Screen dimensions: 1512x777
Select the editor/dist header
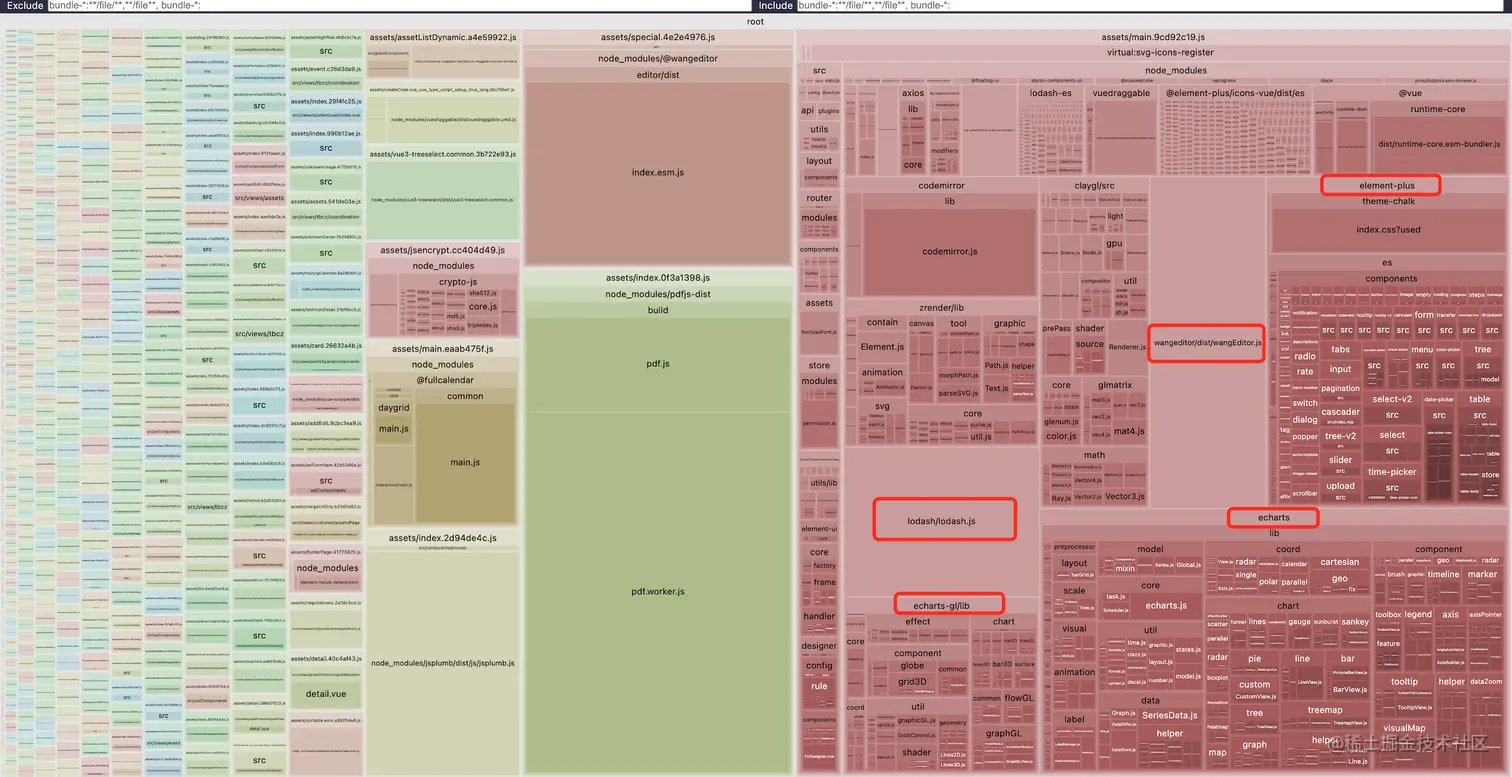(658, 75)
